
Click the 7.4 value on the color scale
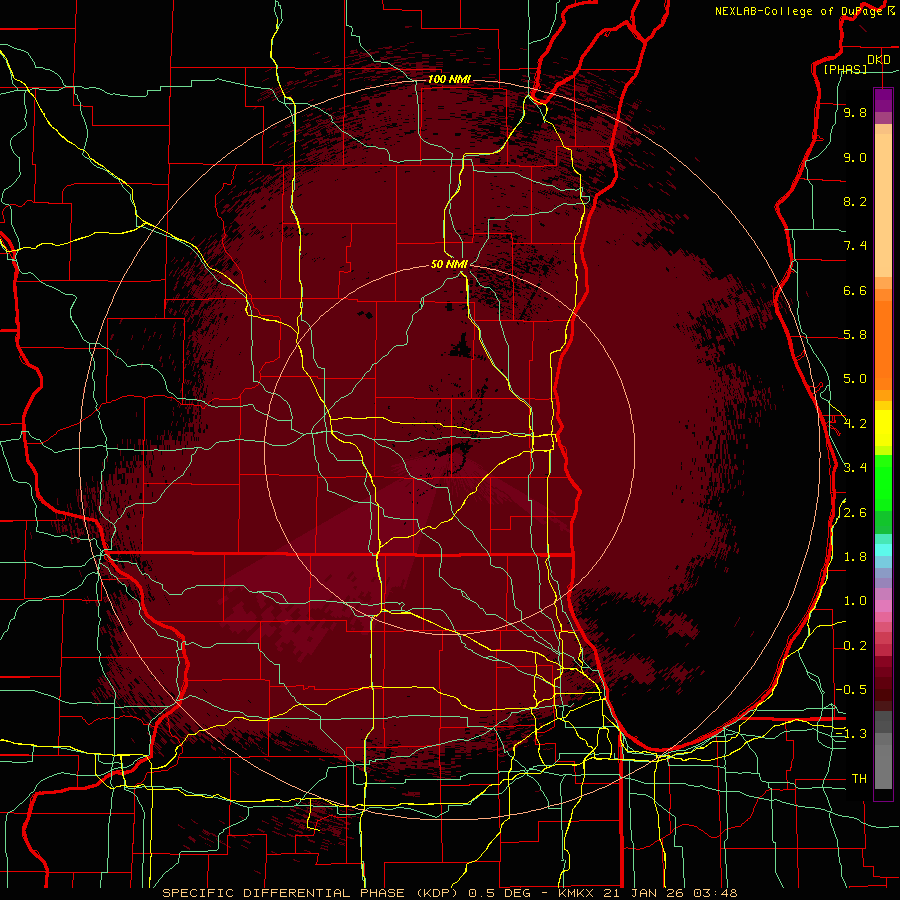855,246
